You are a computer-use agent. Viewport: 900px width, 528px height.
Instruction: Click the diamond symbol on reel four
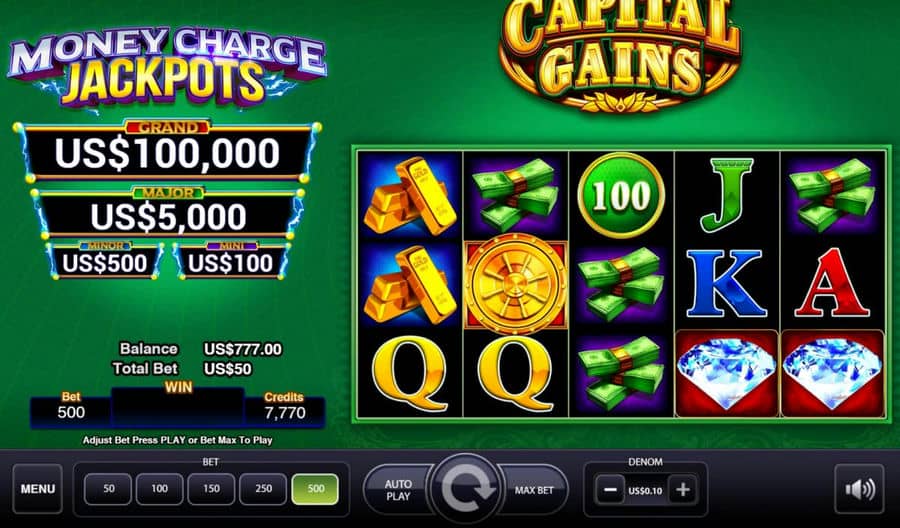[x=726, y=373]
